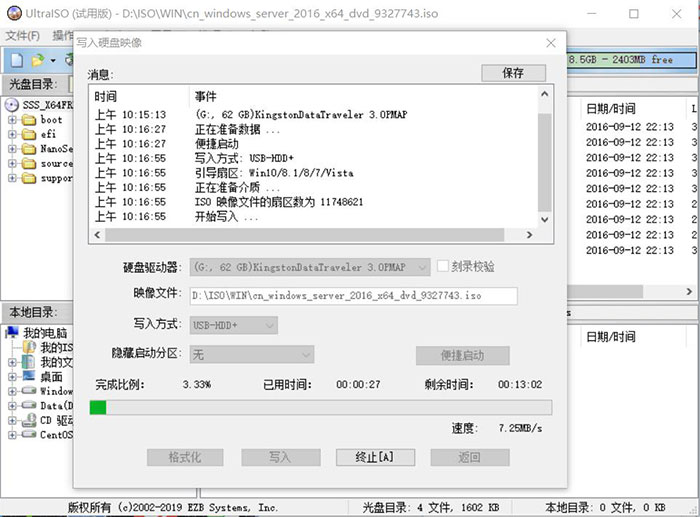The width and height of the screenshot is (700, 517).
Task: Click the support folder icon
Action: 29,178
